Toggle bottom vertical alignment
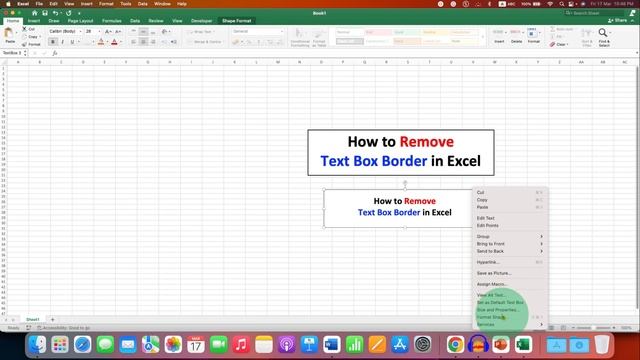Image resolution: width=640 pixels, height=360 pixels. click(x=153, y=31)
